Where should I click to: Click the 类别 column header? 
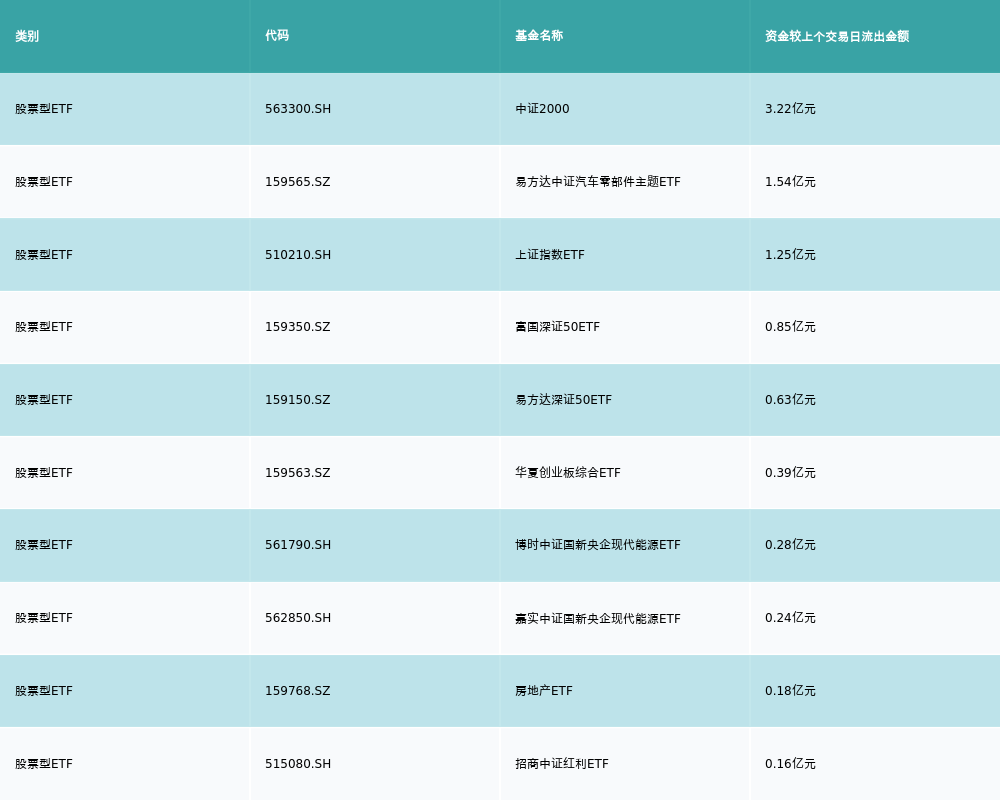coord(27,36)
